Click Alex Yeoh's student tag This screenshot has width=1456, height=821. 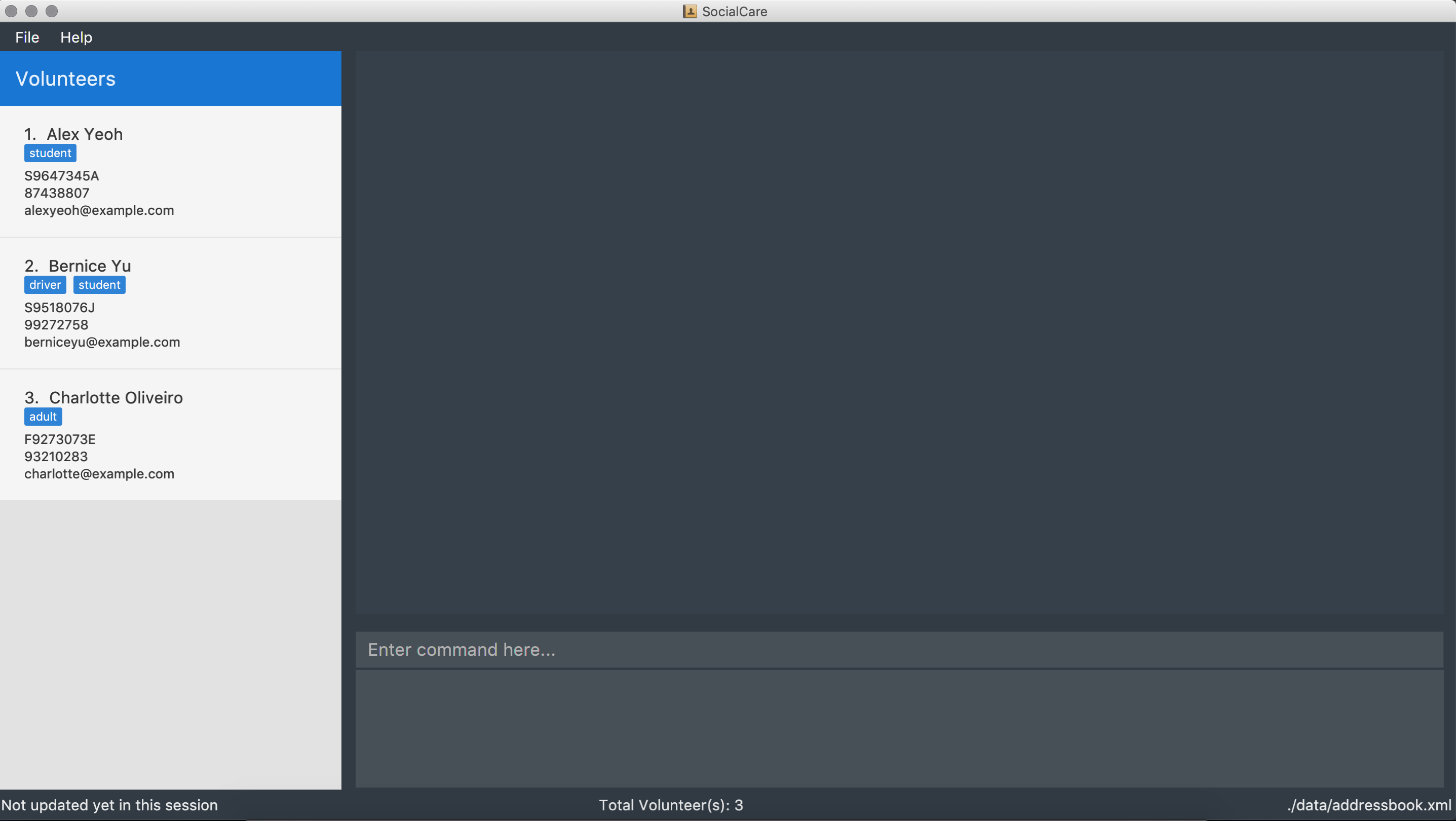pos(50,153)
